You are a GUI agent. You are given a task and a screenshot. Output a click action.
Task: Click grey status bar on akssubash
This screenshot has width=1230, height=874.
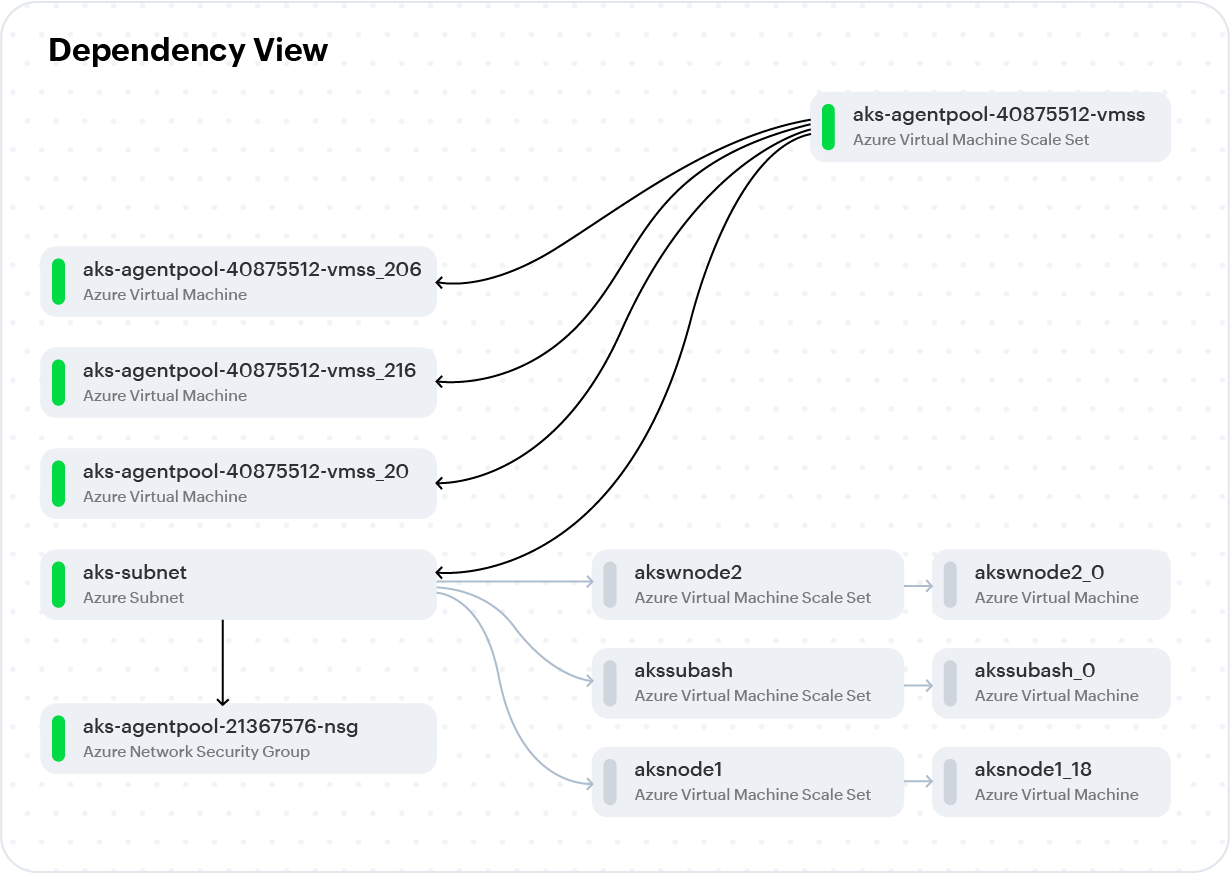[610, 683]
